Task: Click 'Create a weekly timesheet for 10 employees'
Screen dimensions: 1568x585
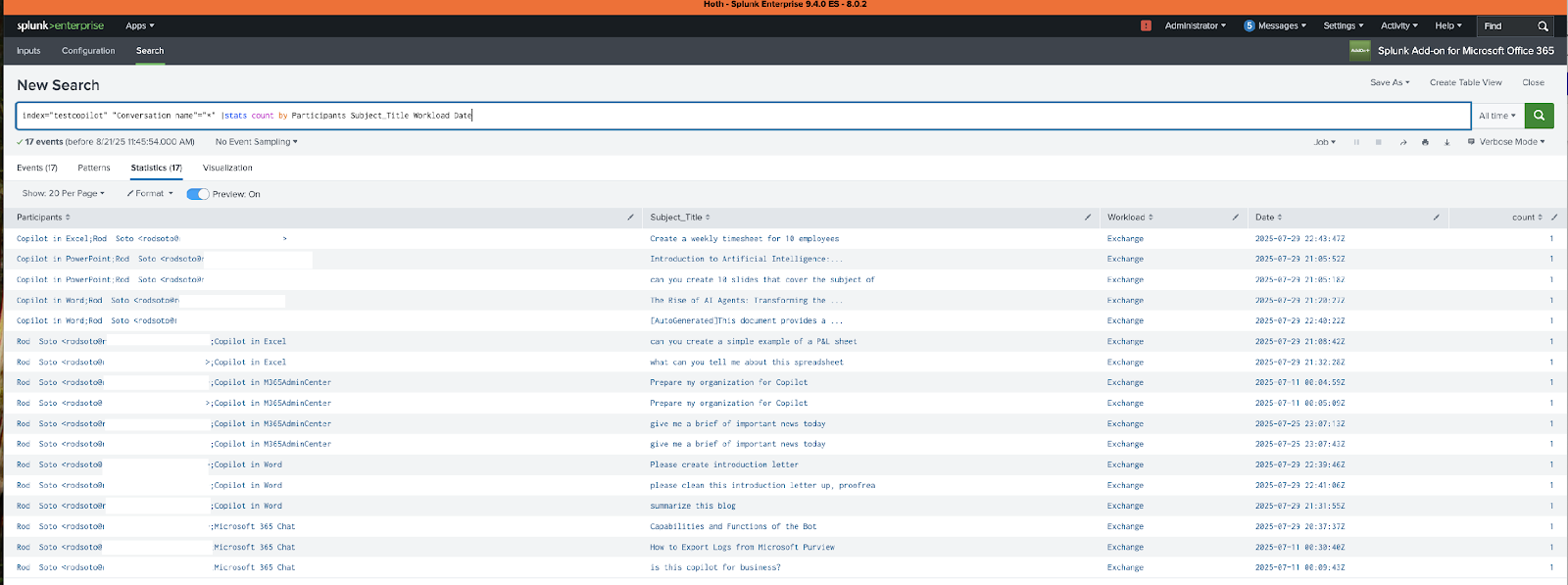Action: point(744,239)
